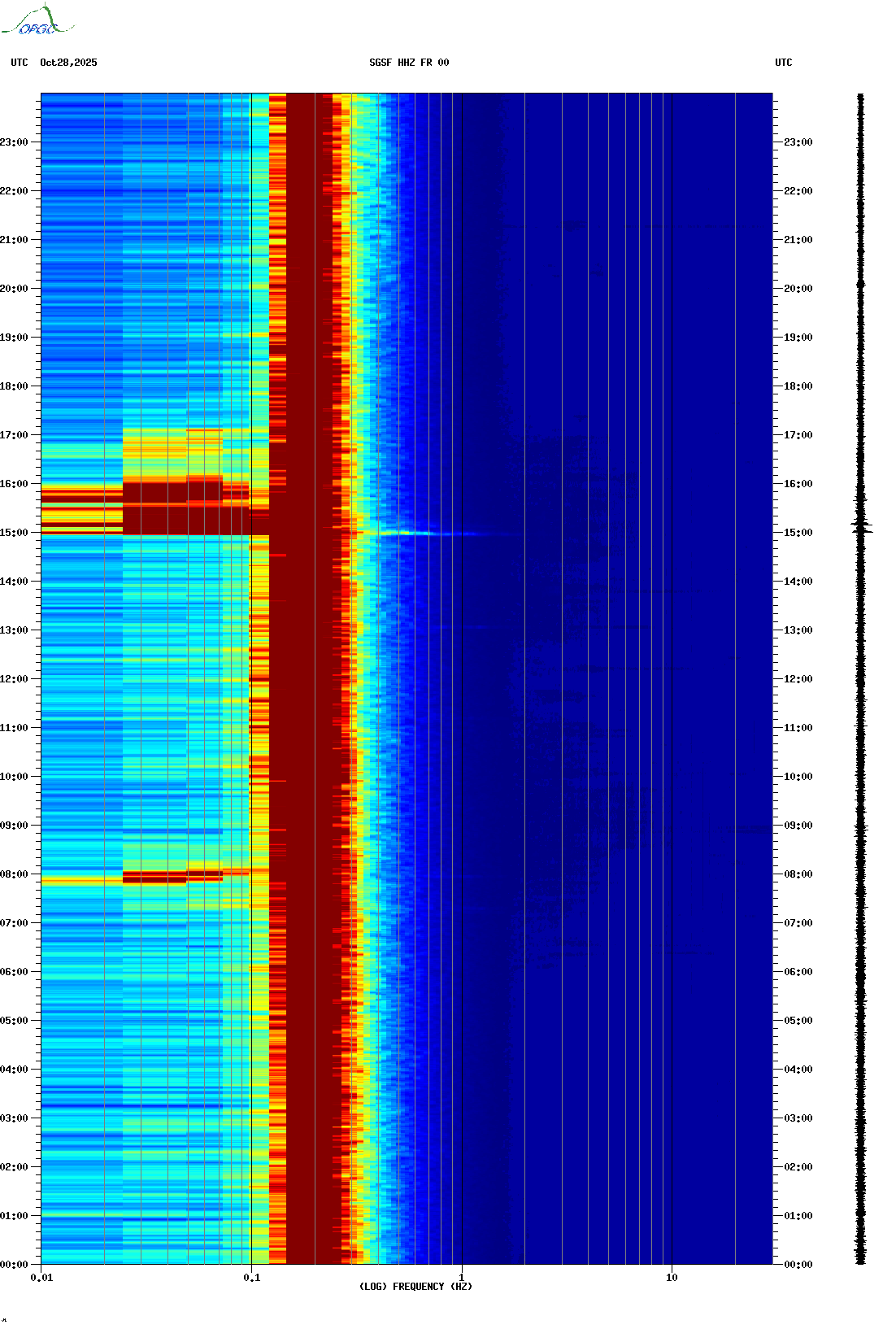Click the 12:00 label on right axis

(x=798, y=679)
